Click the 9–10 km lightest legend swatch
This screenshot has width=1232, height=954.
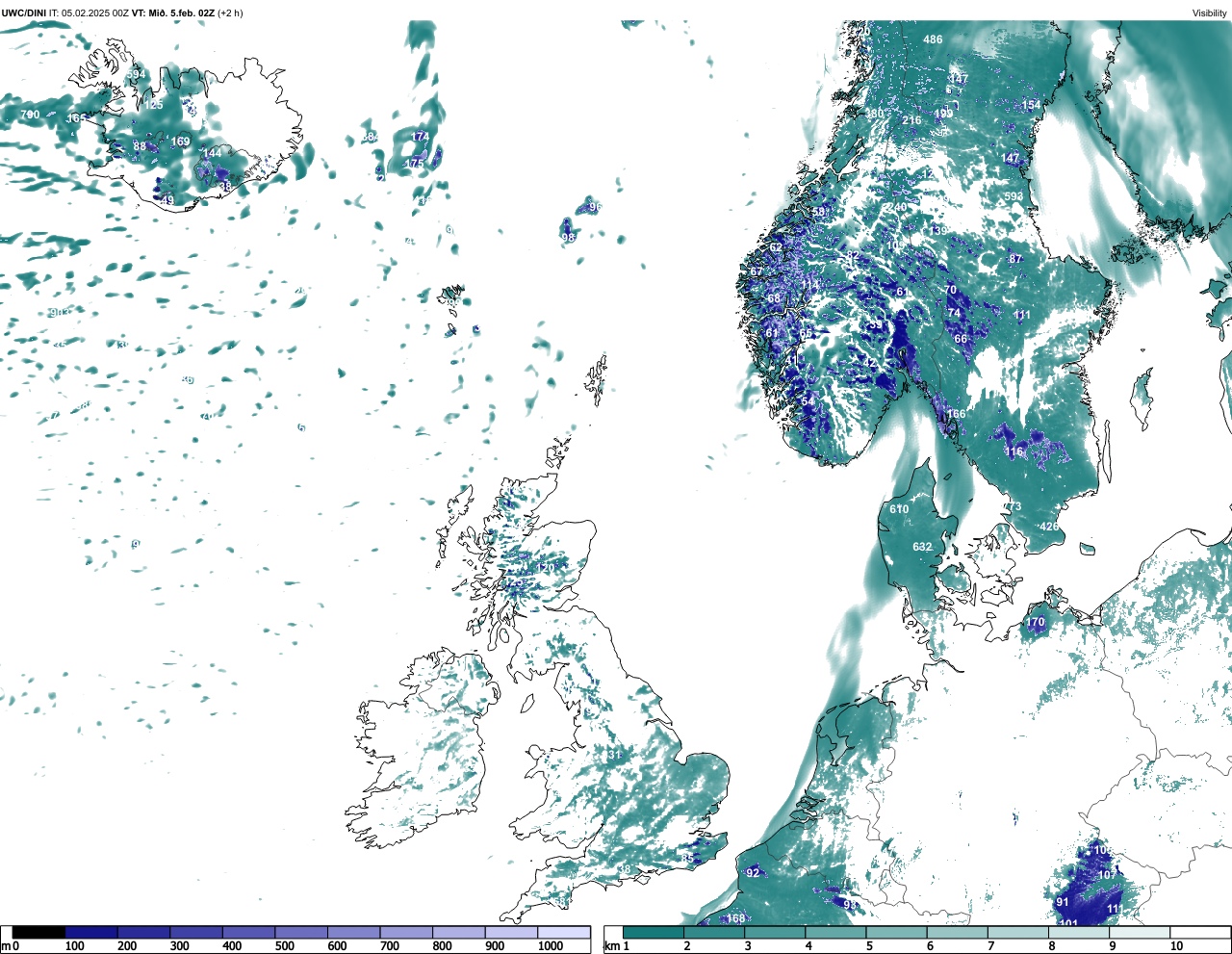(1140, 932)
